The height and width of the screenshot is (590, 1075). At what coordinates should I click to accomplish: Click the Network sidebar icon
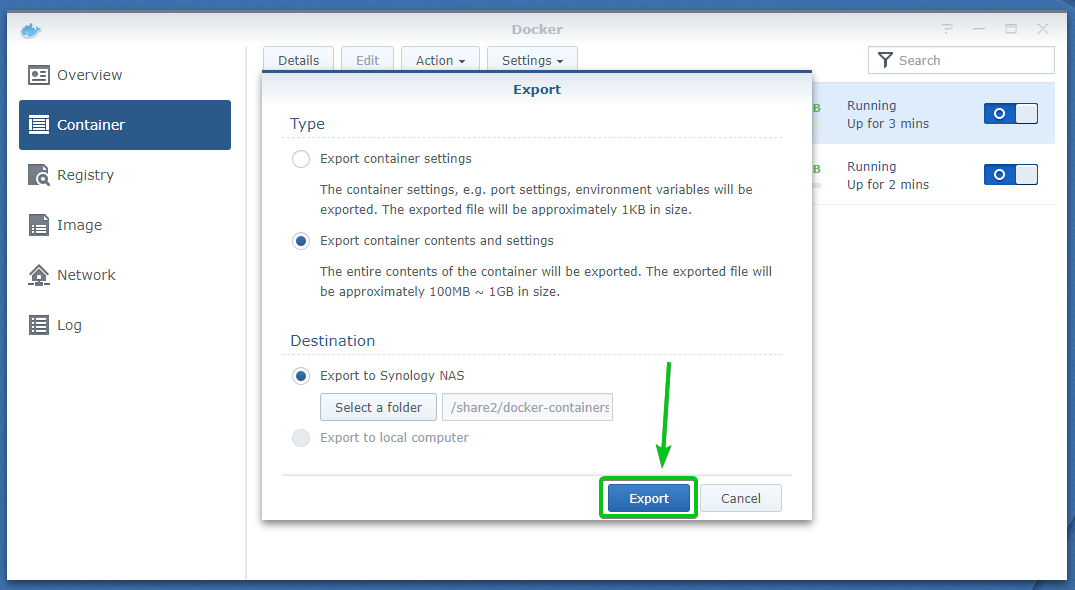point(38,275)
